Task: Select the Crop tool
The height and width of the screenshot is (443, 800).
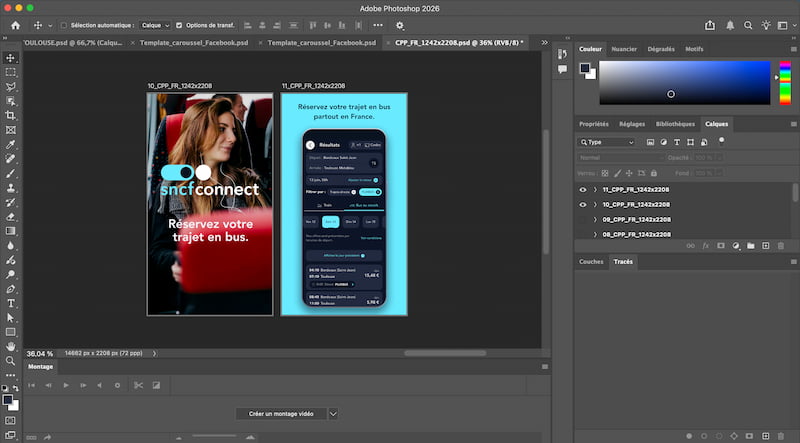Action: [10, 115]
